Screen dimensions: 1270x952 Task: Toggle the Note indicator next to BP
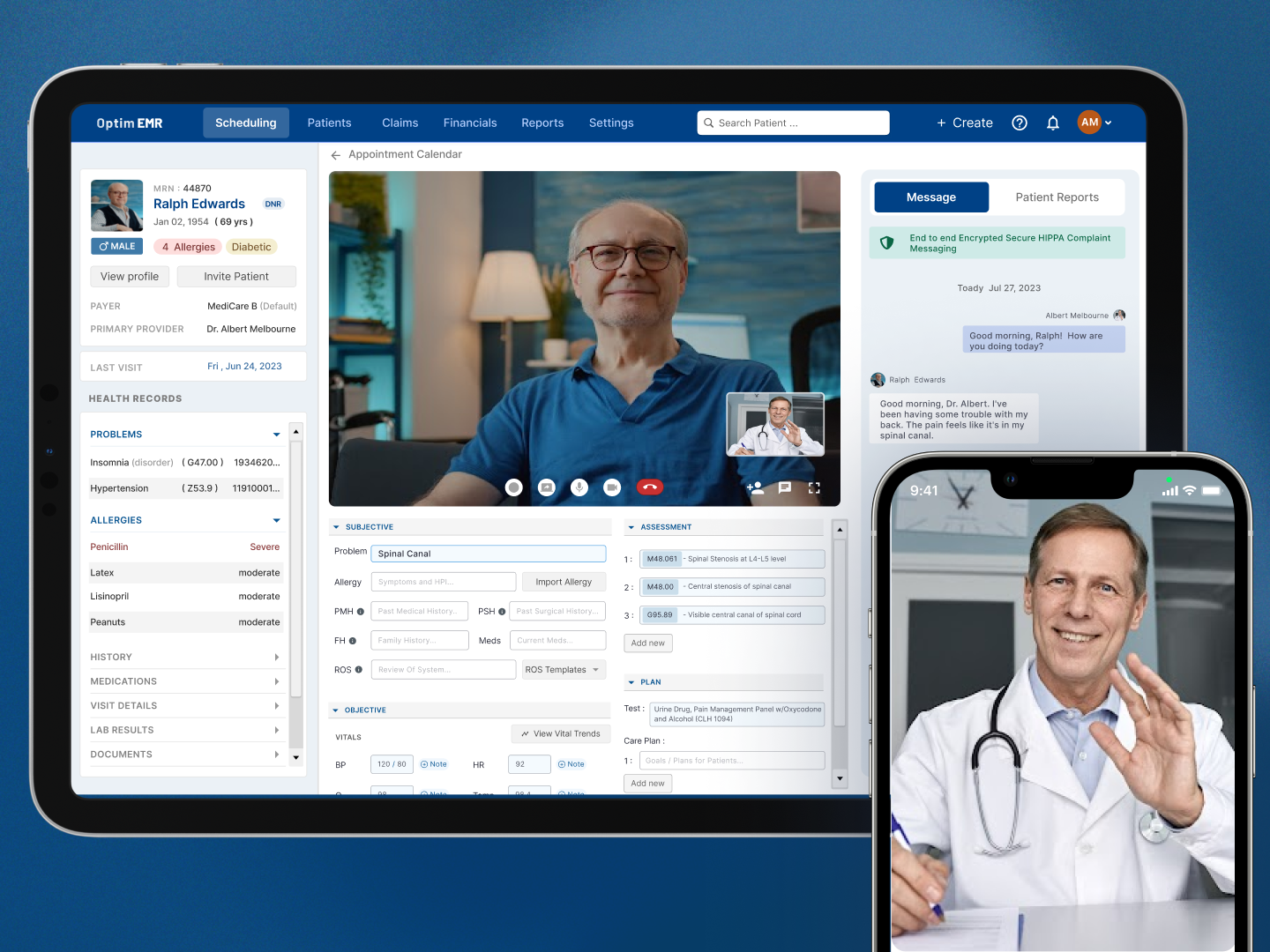[433, 764]
